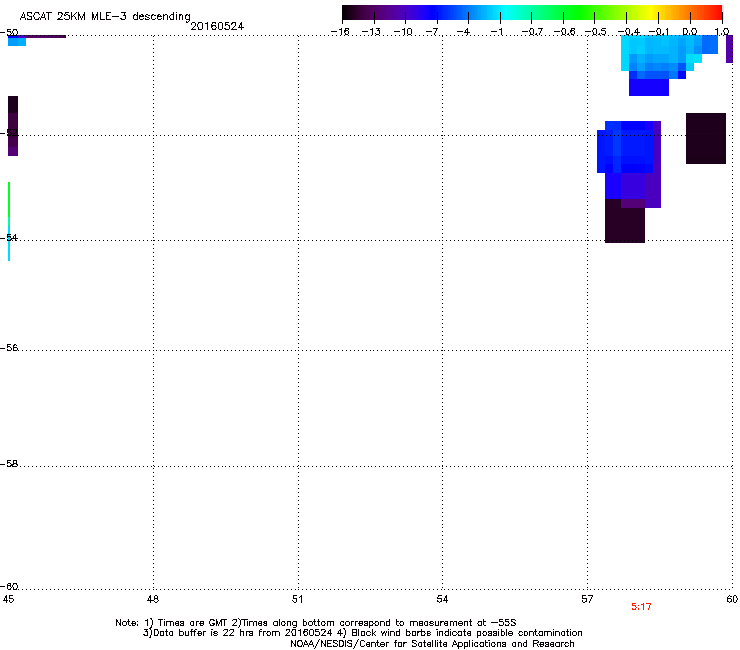Click the red time label 5:17
The image size is (740, 650).
pos(641,607)
